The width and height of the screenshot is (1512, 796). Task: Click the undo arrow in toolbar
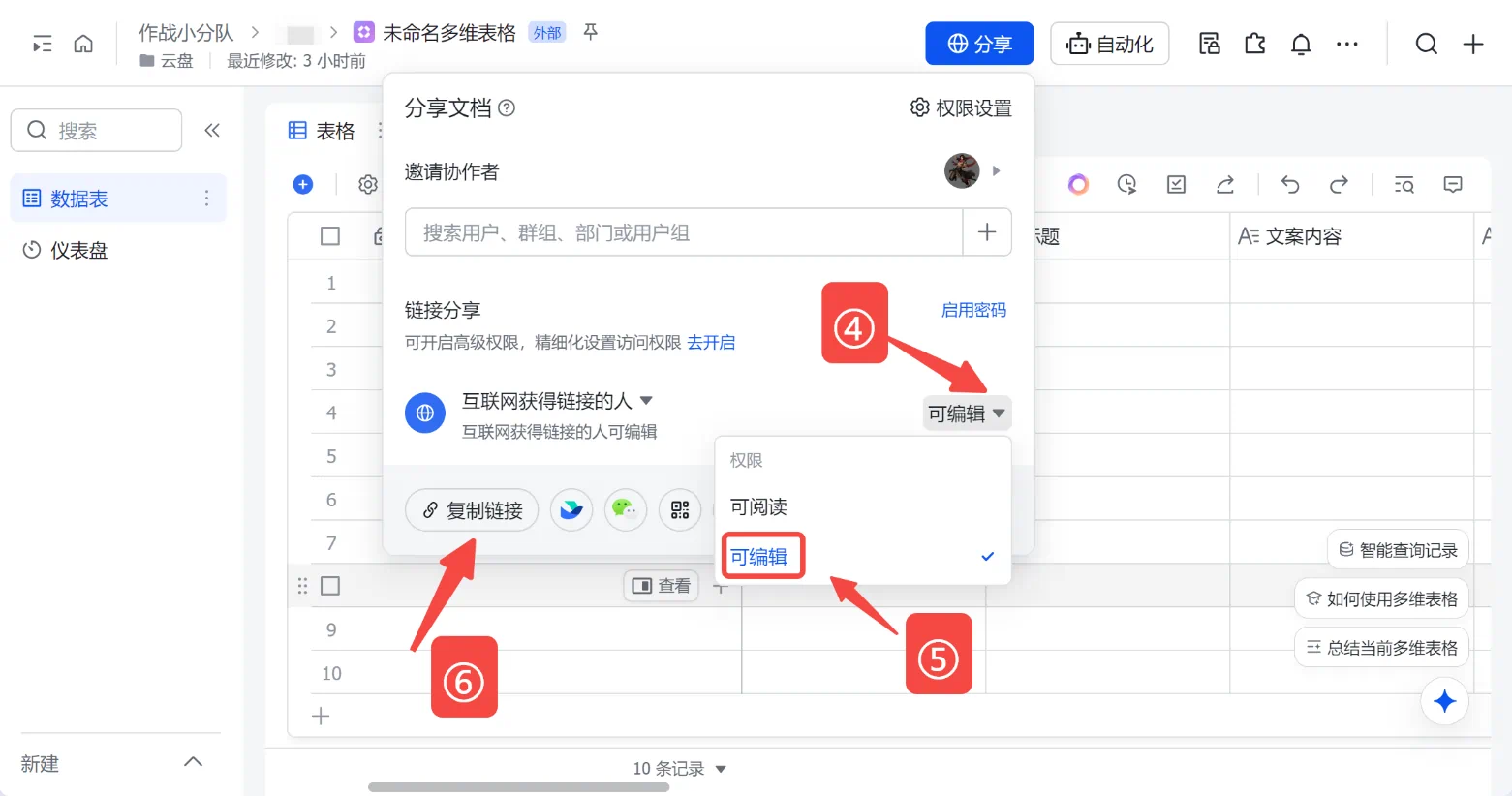1289,184
